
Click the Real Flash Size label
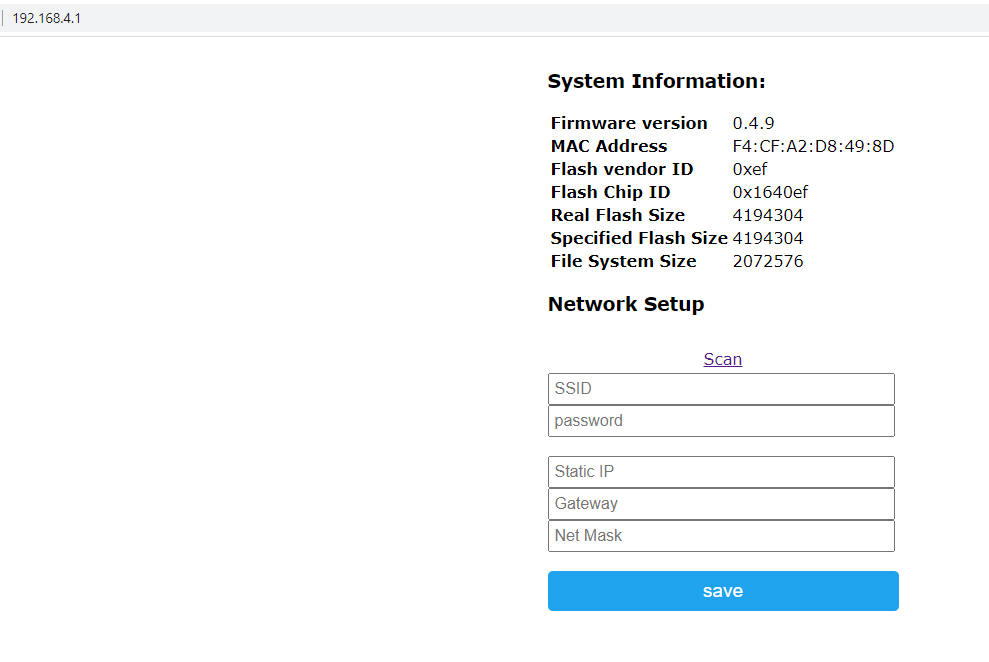click(617, 215)
